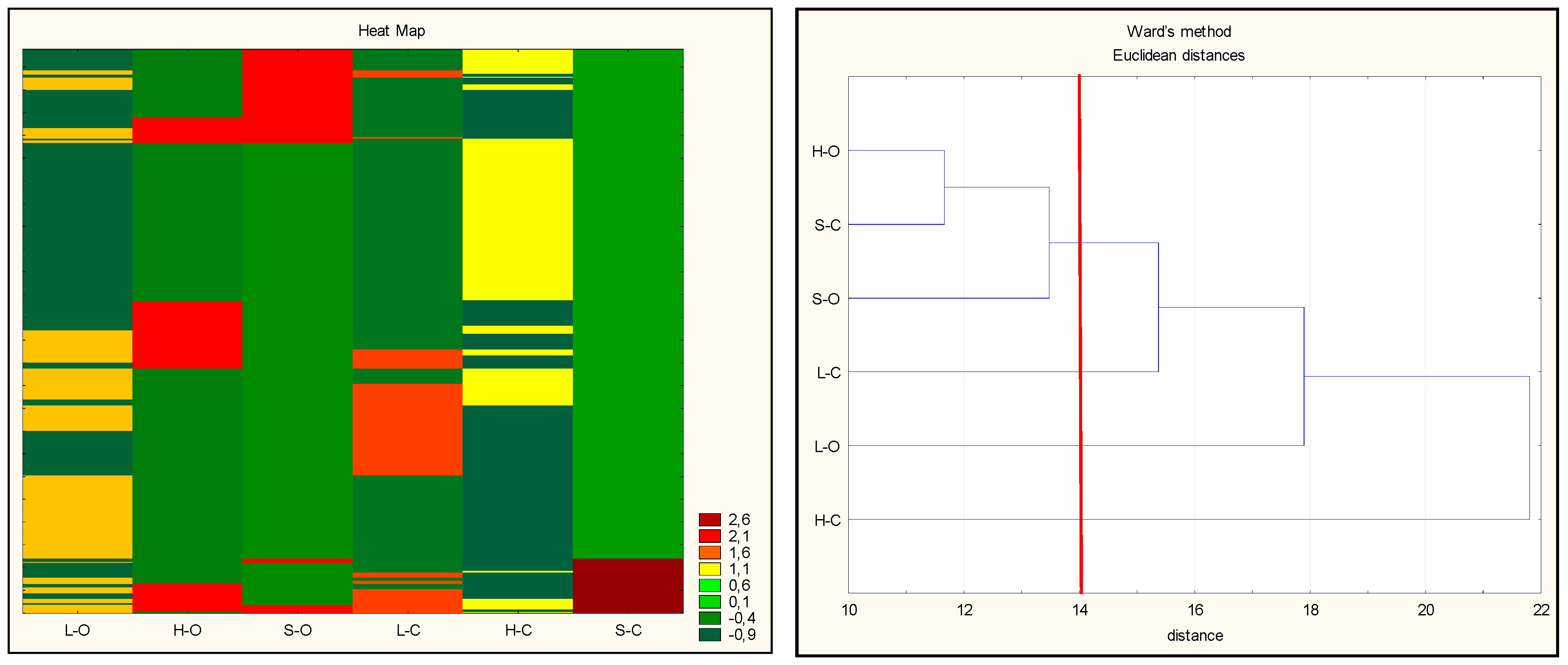Click the L-O column label under heat map
This screenshot has height=665, width=1568.
point(77,630)
